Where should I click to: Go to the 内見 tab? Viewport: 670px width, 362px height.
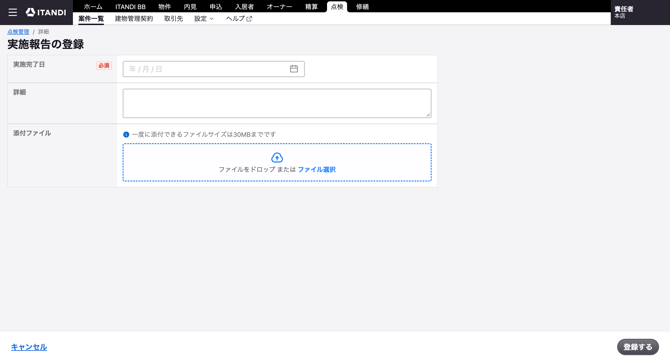coord(190,7)
